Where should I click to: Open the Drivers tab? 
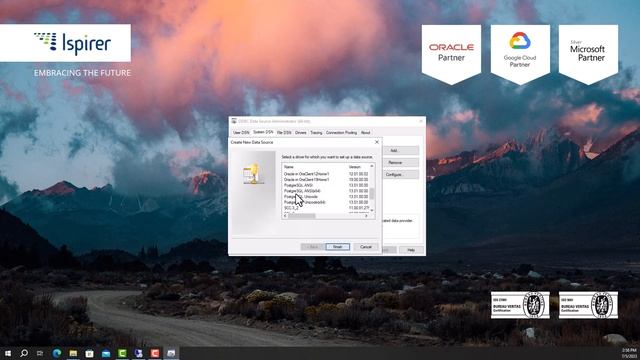(x=301, y=133)
